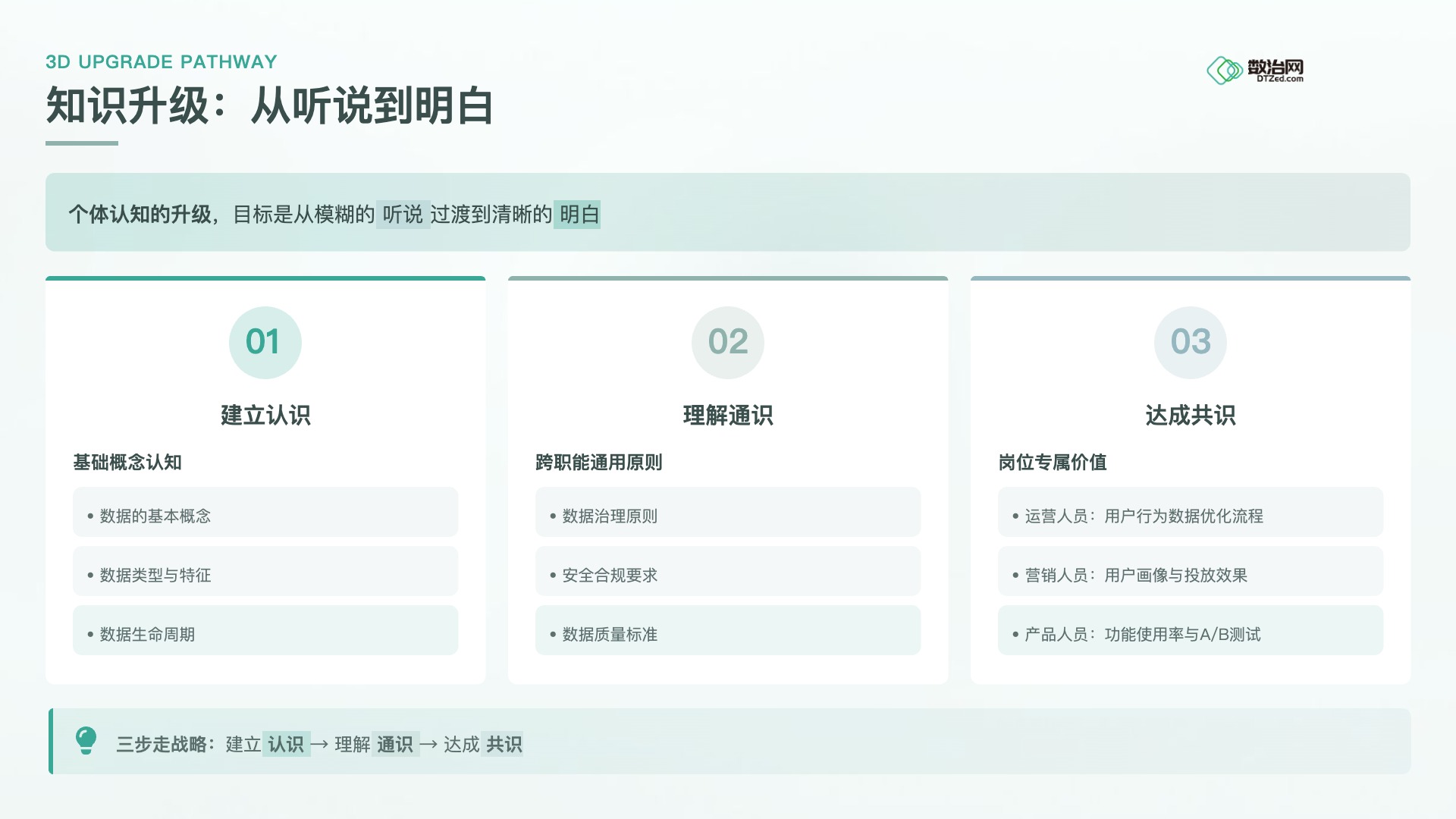Viewport: 1456px width, 819px height.
Task: Select the 数据质量标准 list item
Action: [727, 634]
